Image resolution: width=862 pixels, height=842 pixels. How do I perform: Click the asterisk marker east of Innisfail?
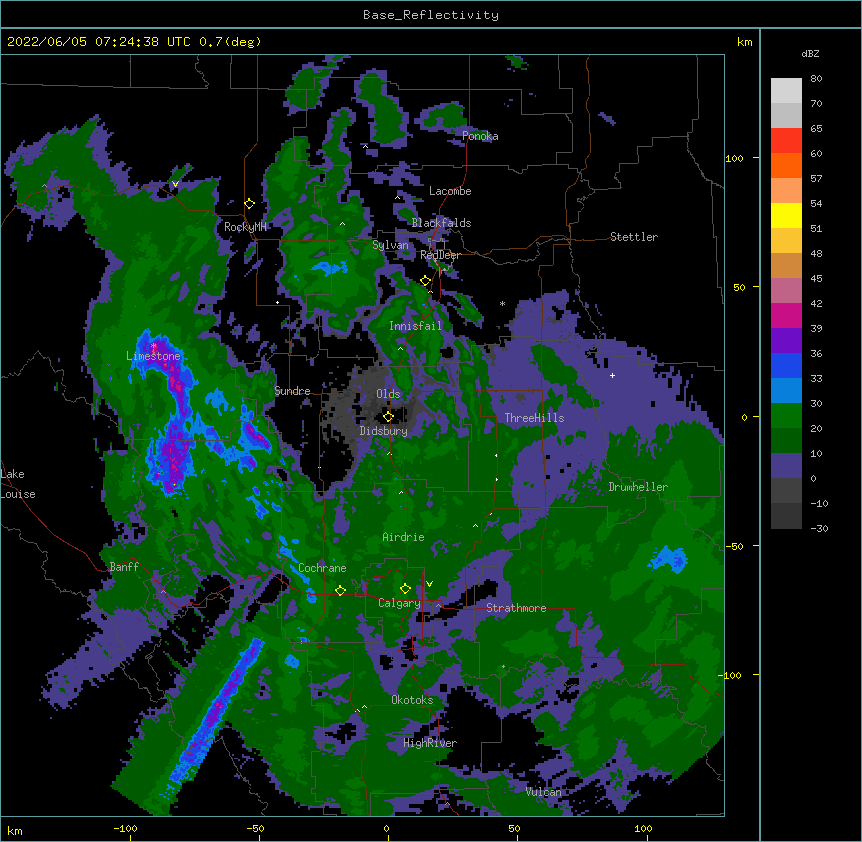point(502,303)
